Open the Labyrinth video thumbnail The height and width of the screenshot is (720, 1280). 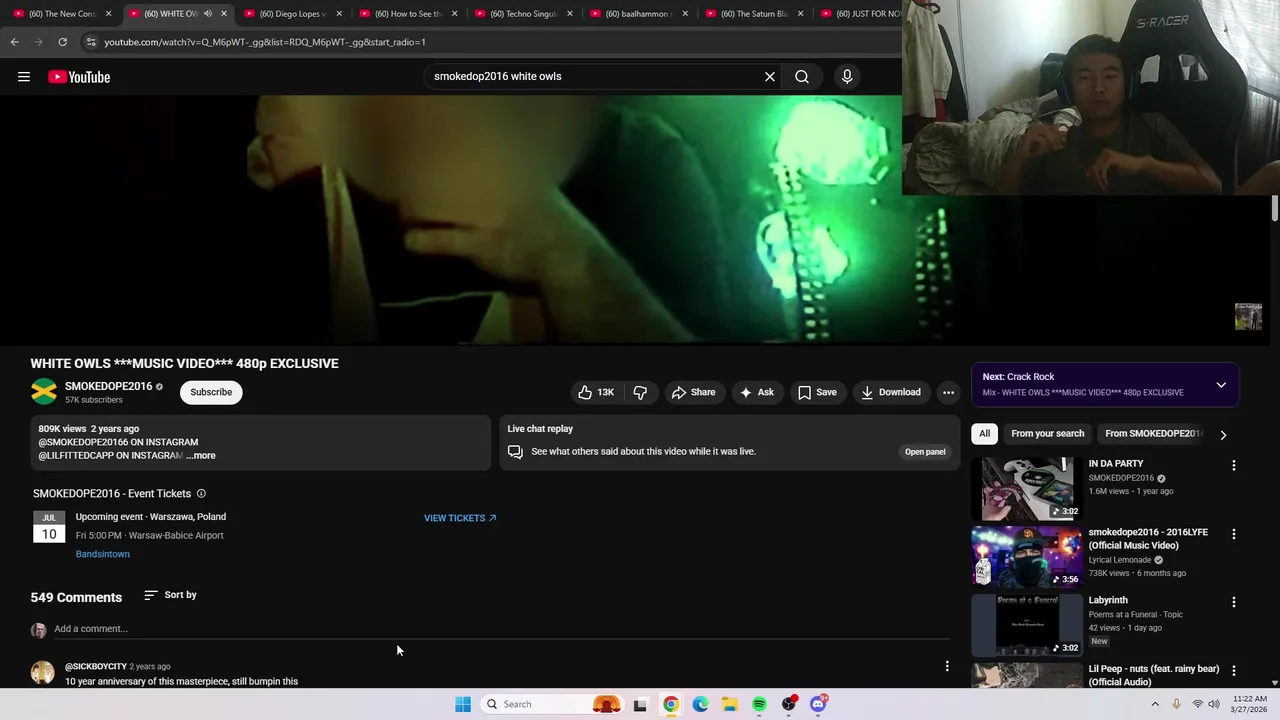coord(1027,625)
